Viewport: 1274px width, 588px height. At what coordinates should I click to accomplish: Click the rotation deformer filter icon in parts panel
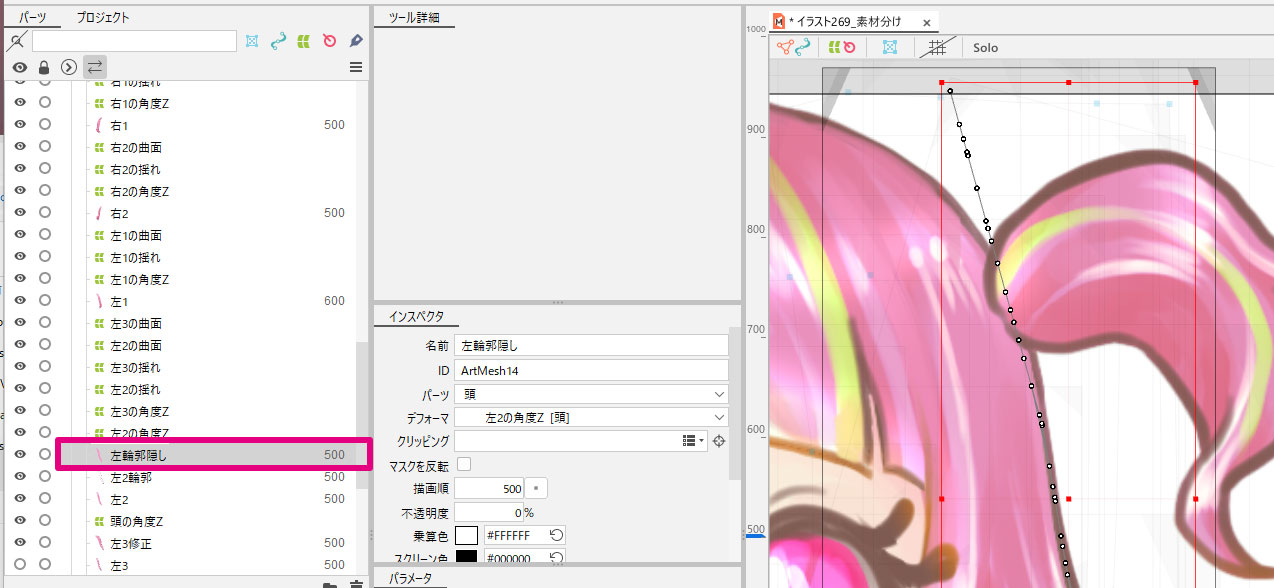coord(329,41)
